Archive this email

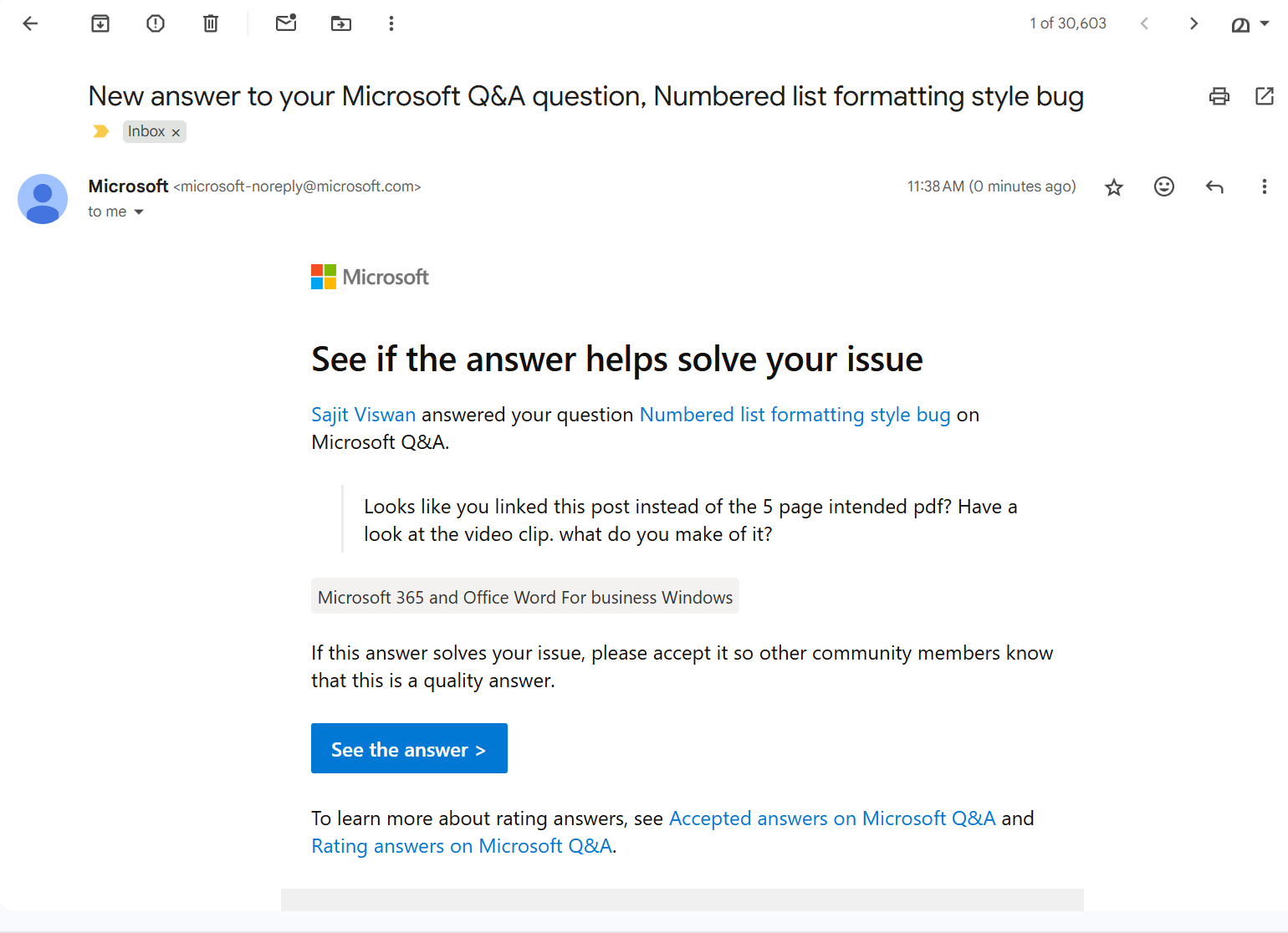click(100, 23)
